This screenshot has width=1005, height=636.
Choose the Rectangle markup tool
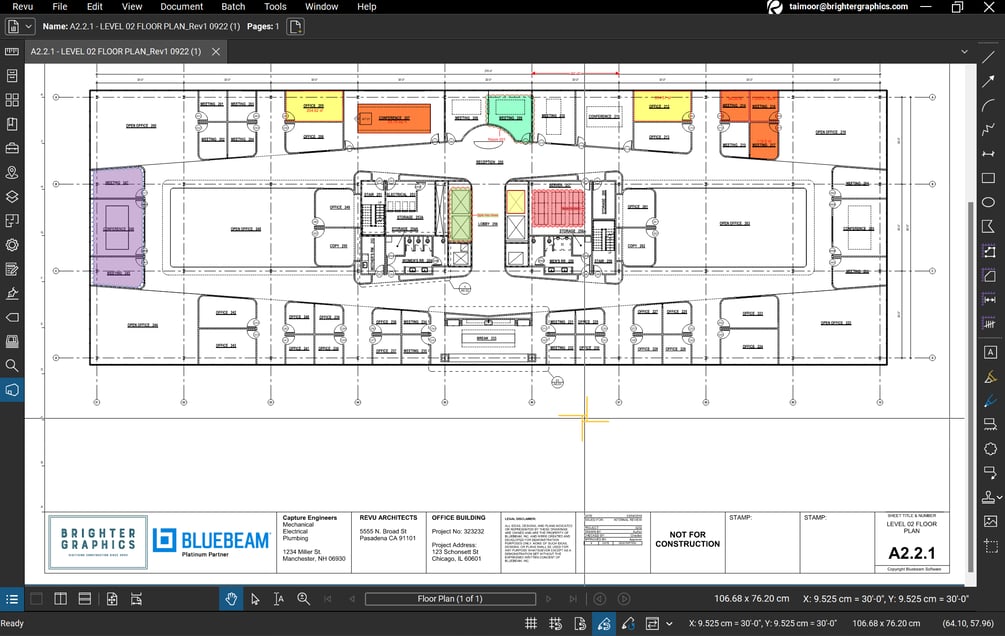click(989, 178)
